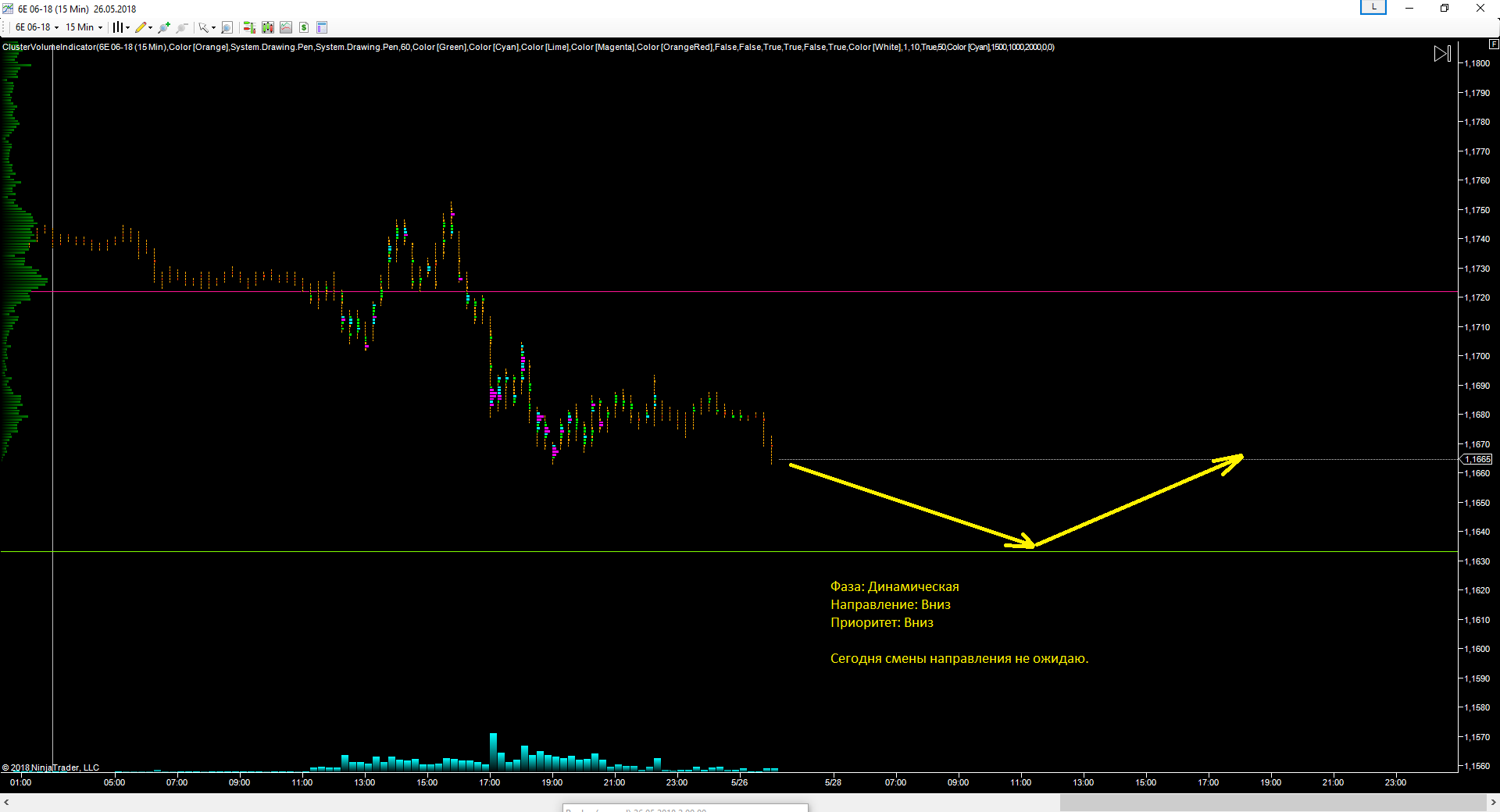Click the zoom frame magnifier icon

[227, 27]
